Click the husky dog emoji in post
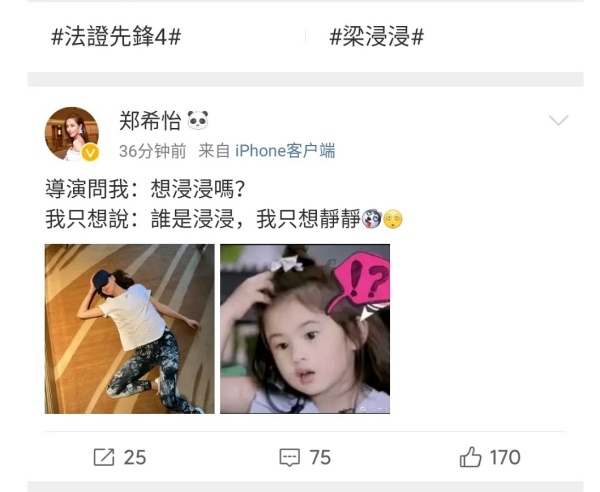 (372, 219)
